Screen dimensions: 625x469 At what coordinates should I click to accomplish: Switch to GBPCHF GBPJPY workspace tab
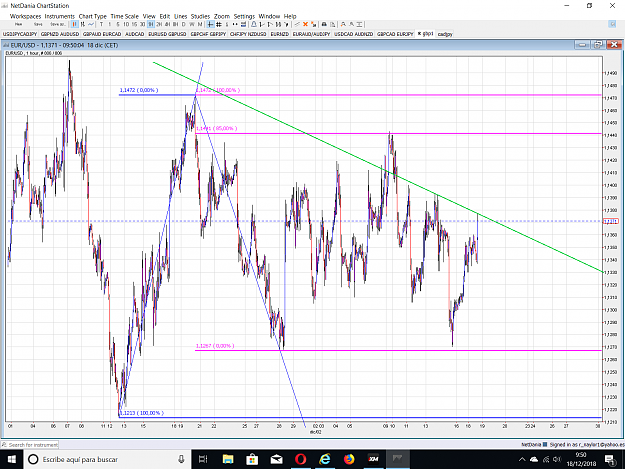pyautogui.click(x=208, y=34)
